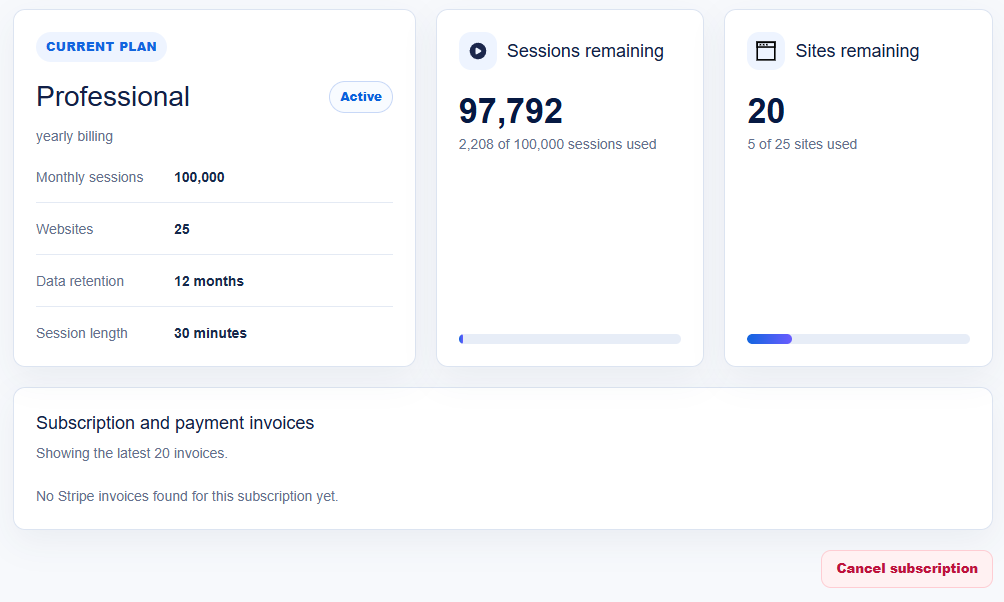Click the Monthly sessions label
1004x602 pixels.
tap(90, 177)
